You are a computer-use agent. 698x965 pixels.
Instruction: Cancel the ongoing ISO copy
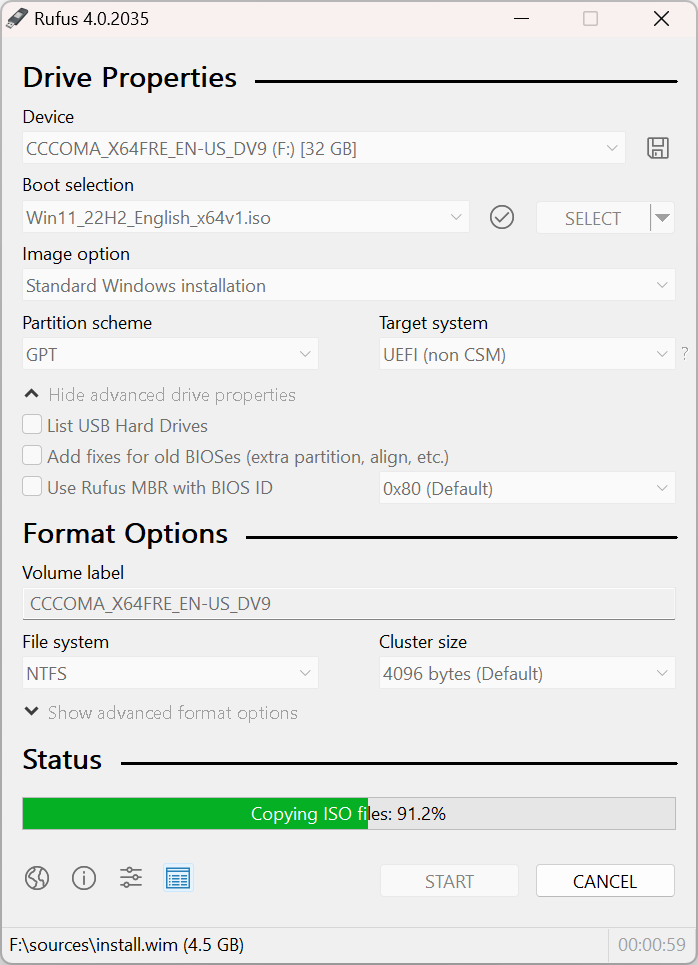click(x=604, y=881)
